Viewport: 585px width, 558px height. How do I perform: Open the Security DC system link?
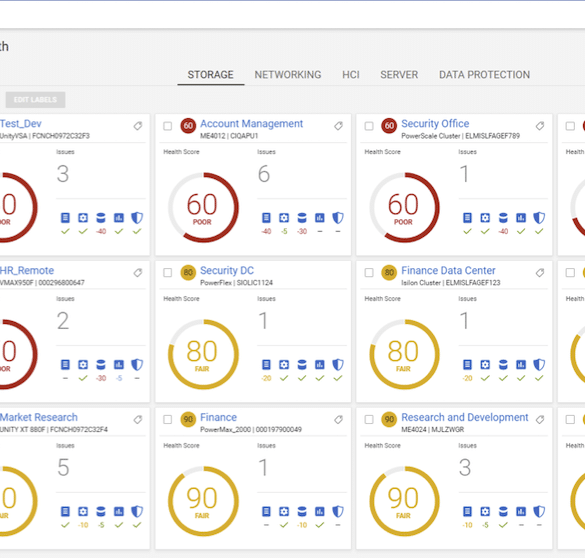pos(227,270)
